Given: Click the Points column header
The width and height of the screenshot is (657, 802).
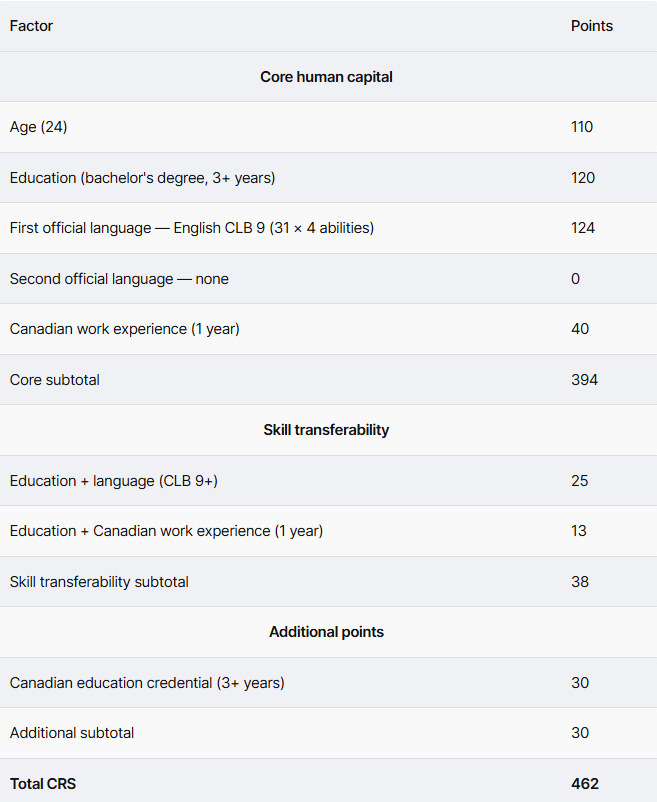Looking at the screenshot, I should [x=591, y=26].
